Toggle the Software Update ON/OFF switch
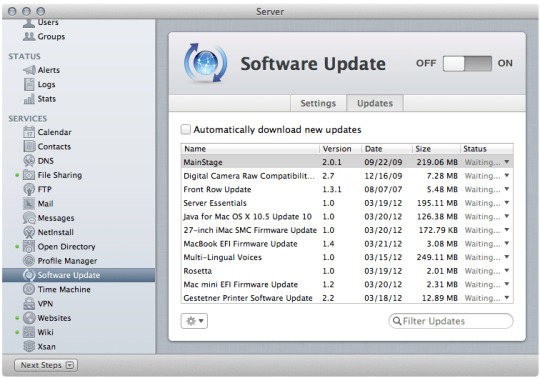Screen dimensions: 540x378 tap(467, 63)
